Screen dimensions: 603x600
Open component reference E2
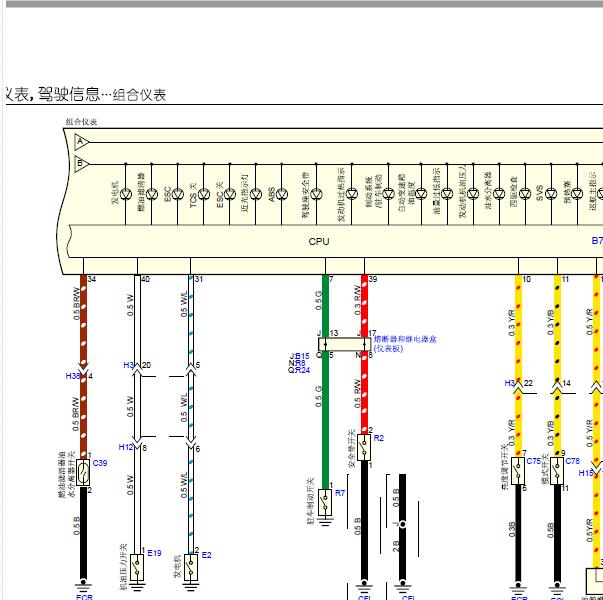(x=207, y=555)
